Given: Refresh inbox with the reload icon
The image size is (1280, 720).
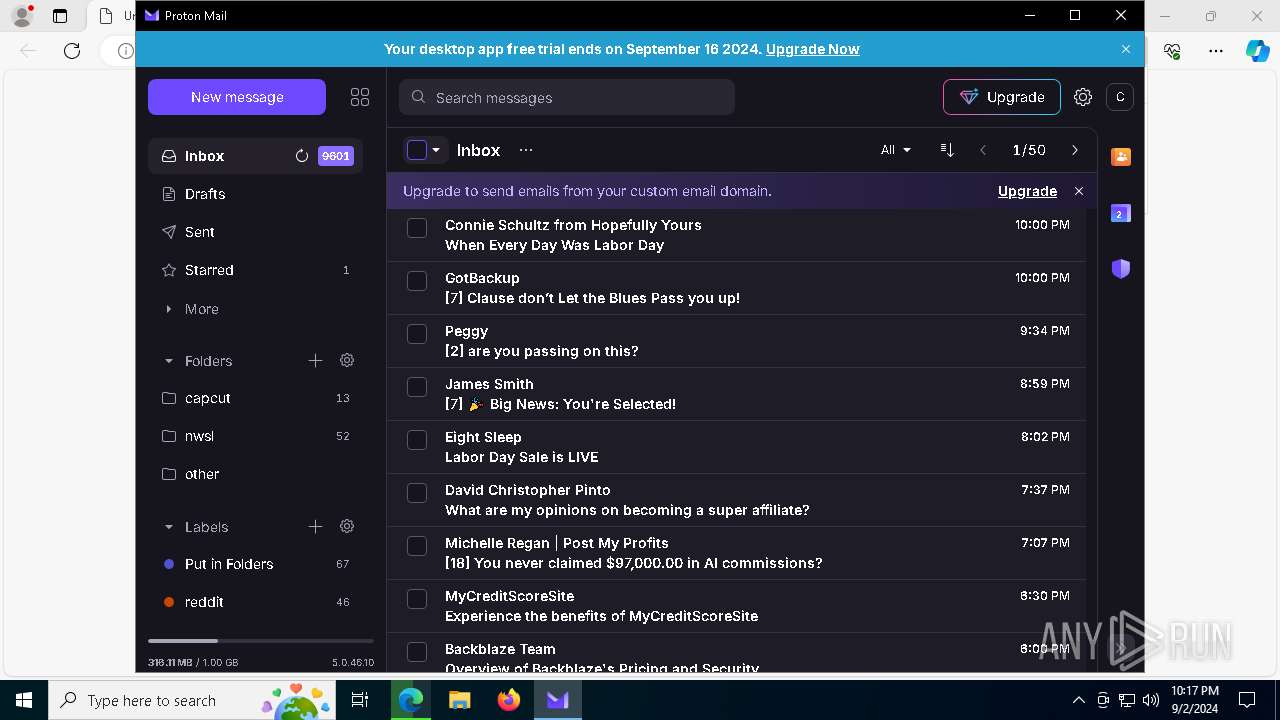Looking at the screenshot, I should 301,156.
